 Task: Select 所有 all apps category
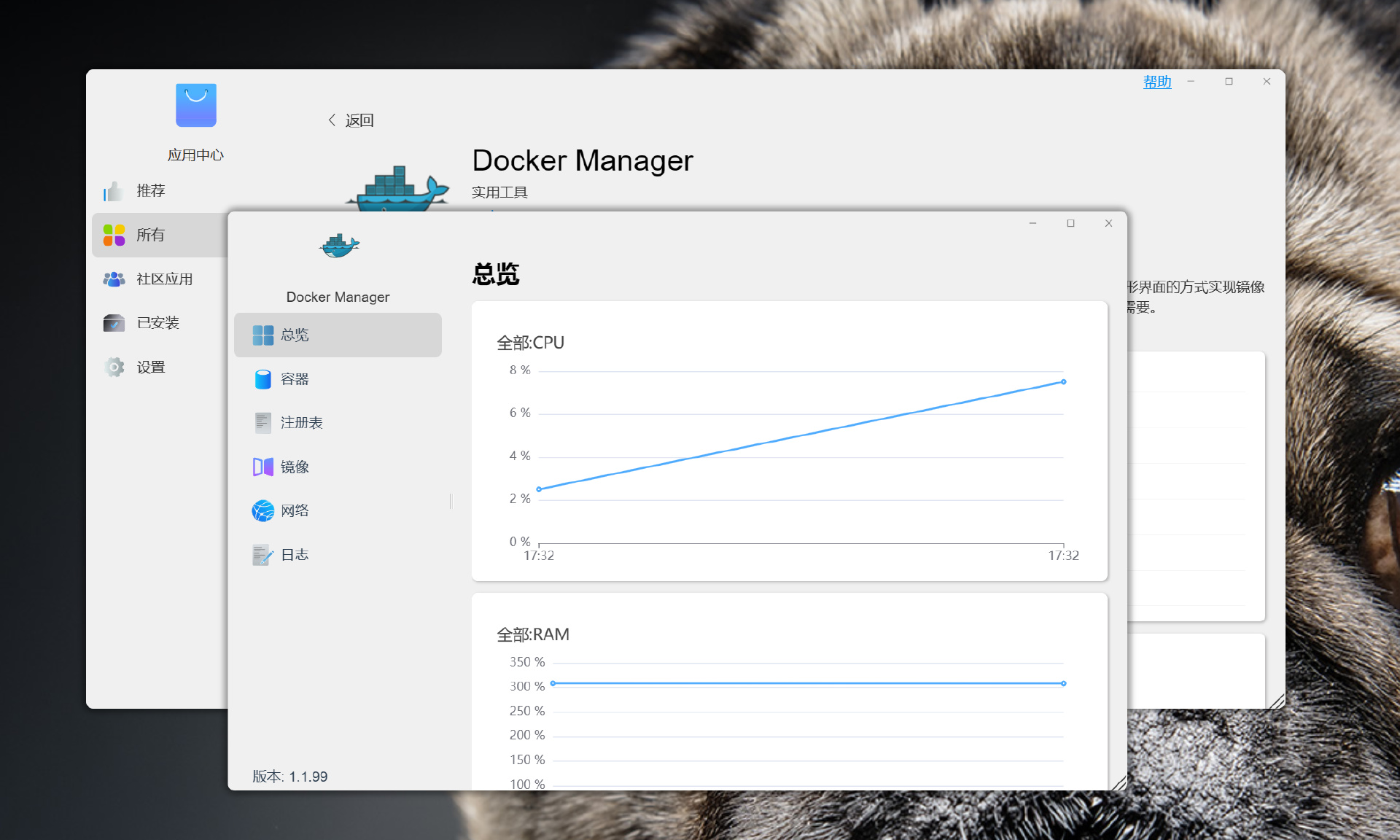tap(150, 235)
